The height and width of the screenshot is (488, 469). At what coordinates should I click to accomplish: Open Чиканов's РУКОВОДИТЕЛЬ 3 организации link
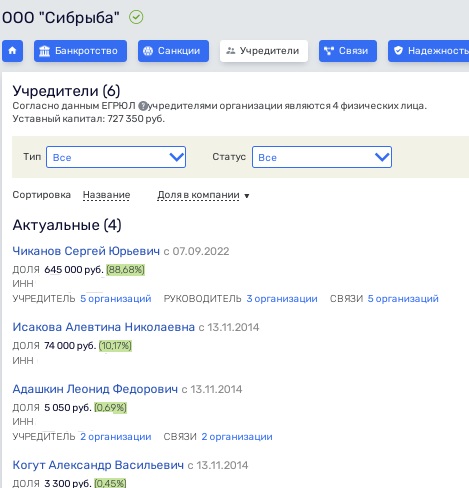[282, 298]
